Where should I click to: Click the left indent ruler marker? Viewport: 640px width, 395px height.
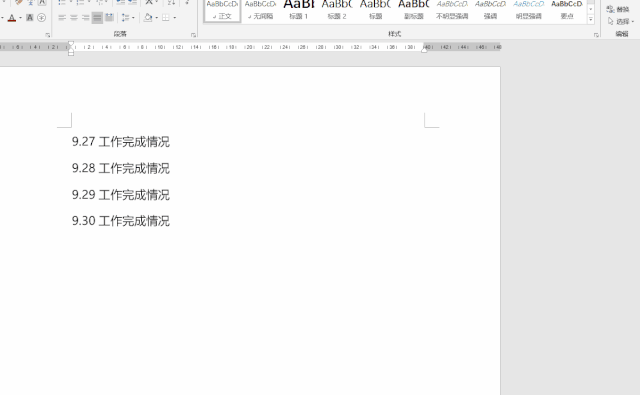coord(71,53)
